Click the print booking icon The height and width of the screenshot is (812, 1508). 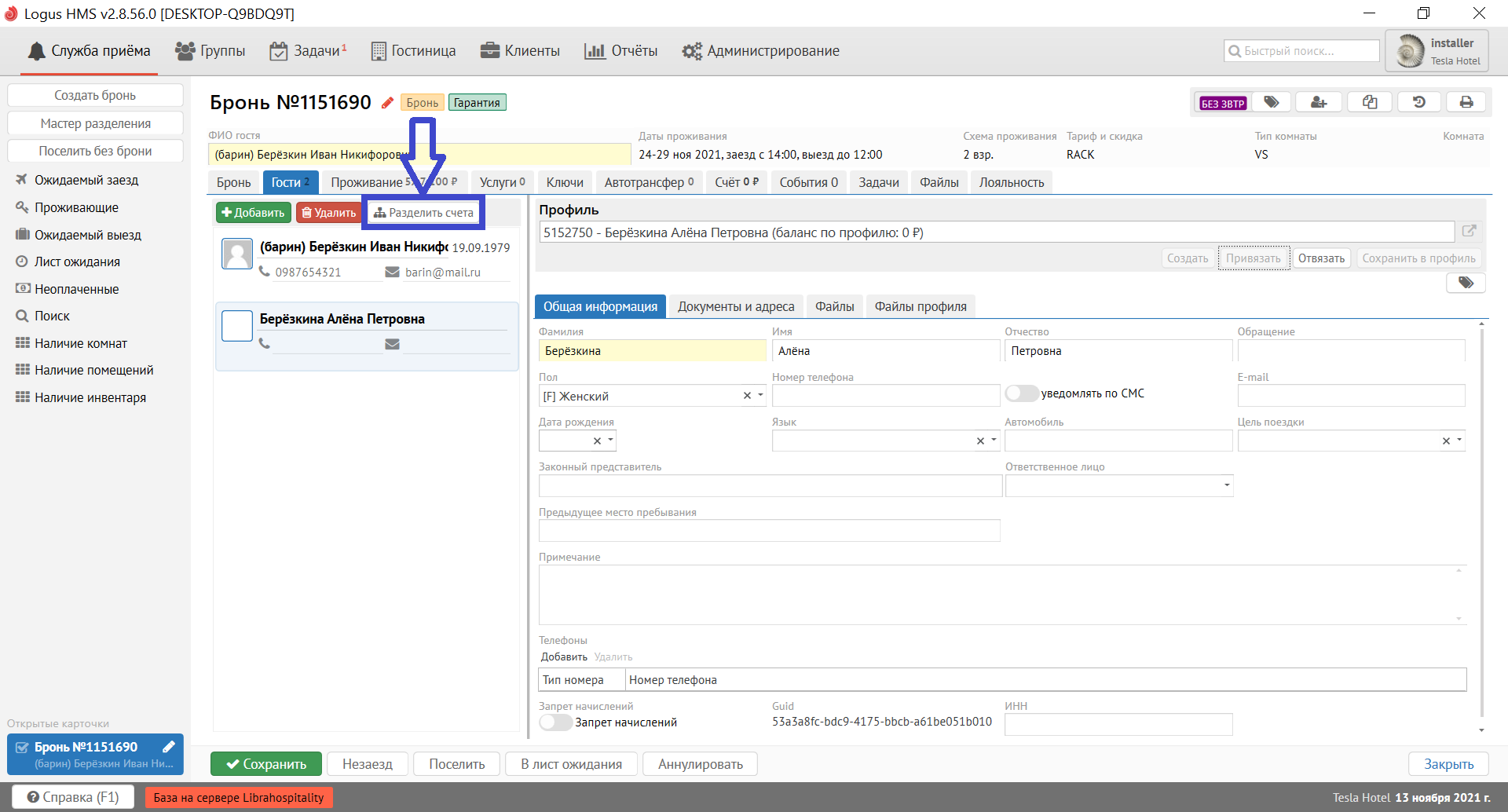point(1466,103)
